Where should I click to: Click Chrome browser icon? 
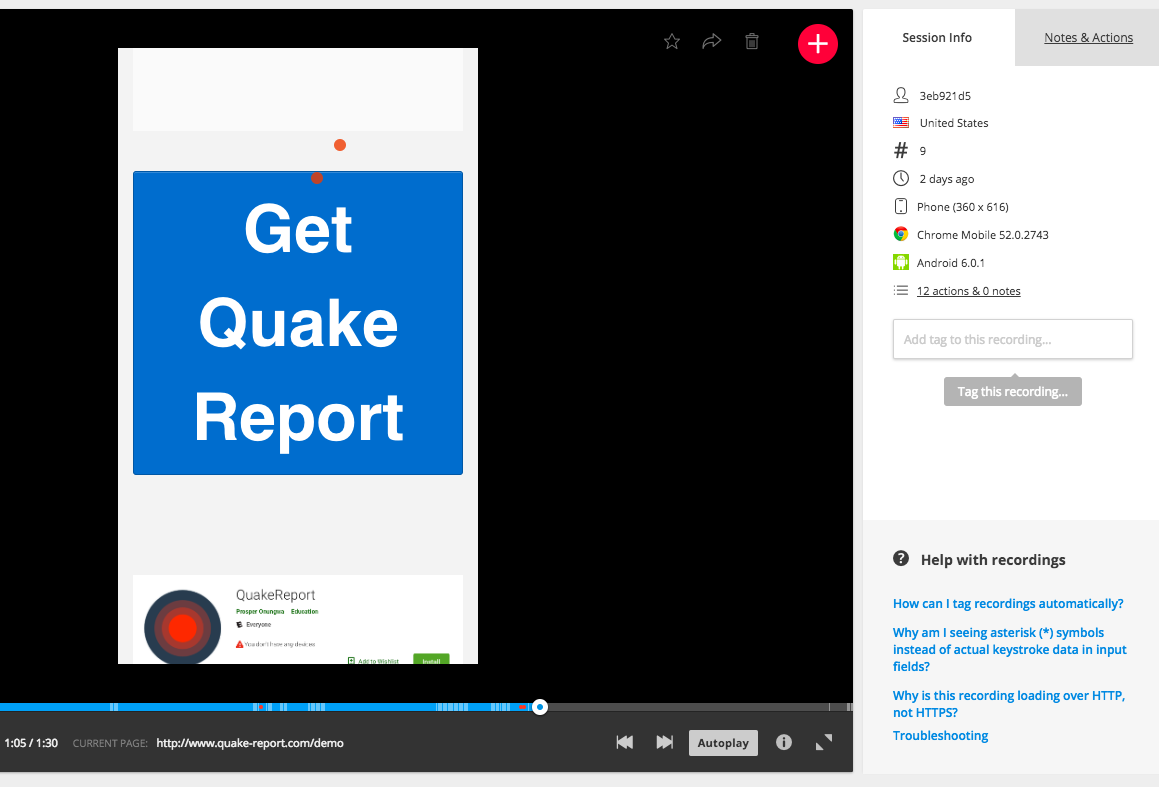tap(900, 234)
